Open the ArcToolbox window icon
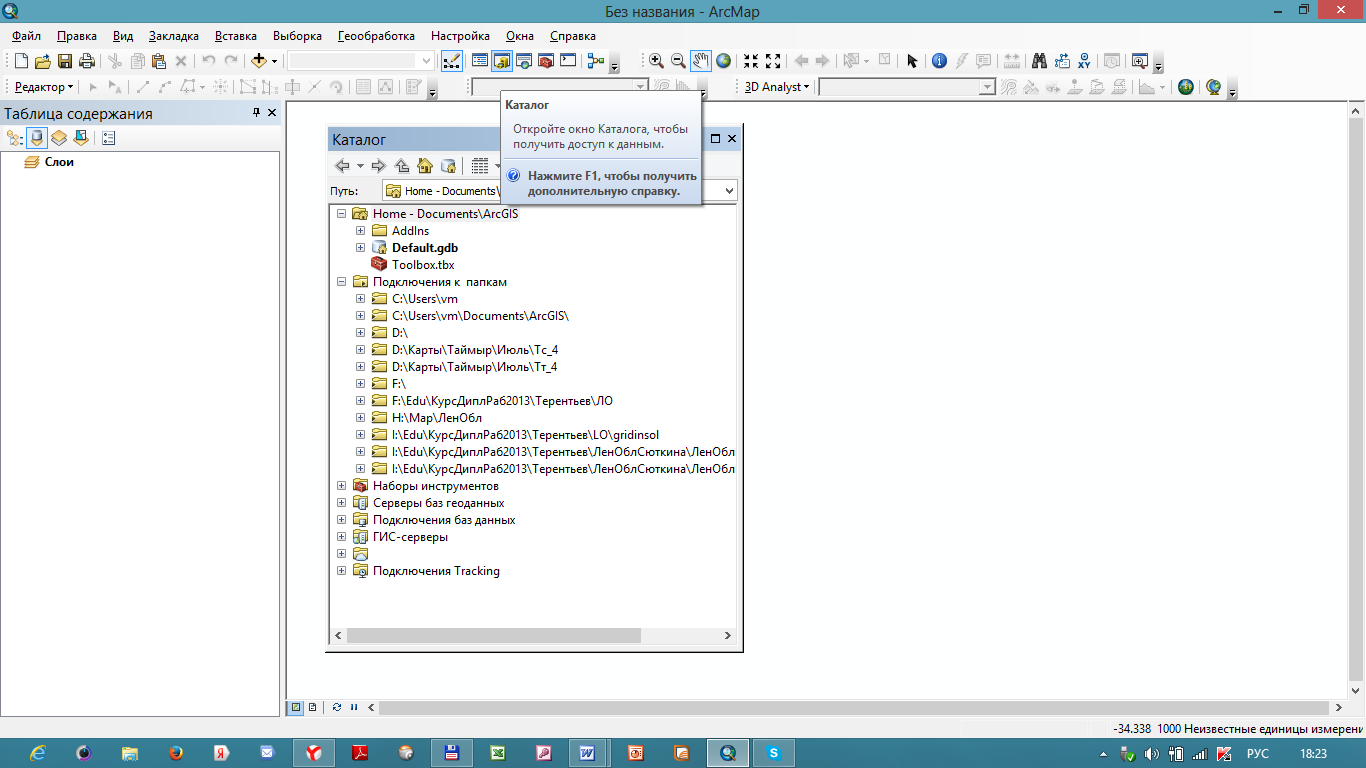This screenshot has height=768, width=1366. point(546,61)
